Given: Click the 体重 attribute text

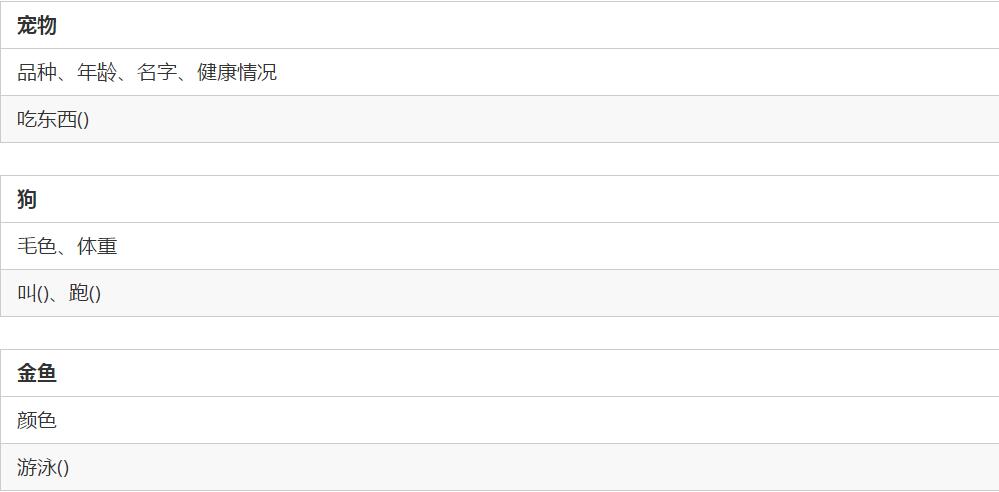Looking at the screenshot, I should pos(97,247).
